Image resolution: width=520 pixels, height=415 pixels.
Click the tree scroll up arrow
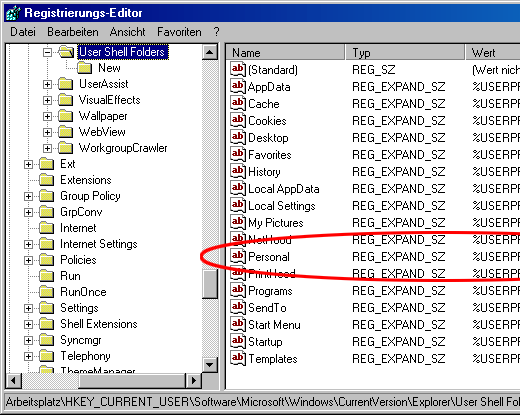pyautogui.click(x=210, y=52)
